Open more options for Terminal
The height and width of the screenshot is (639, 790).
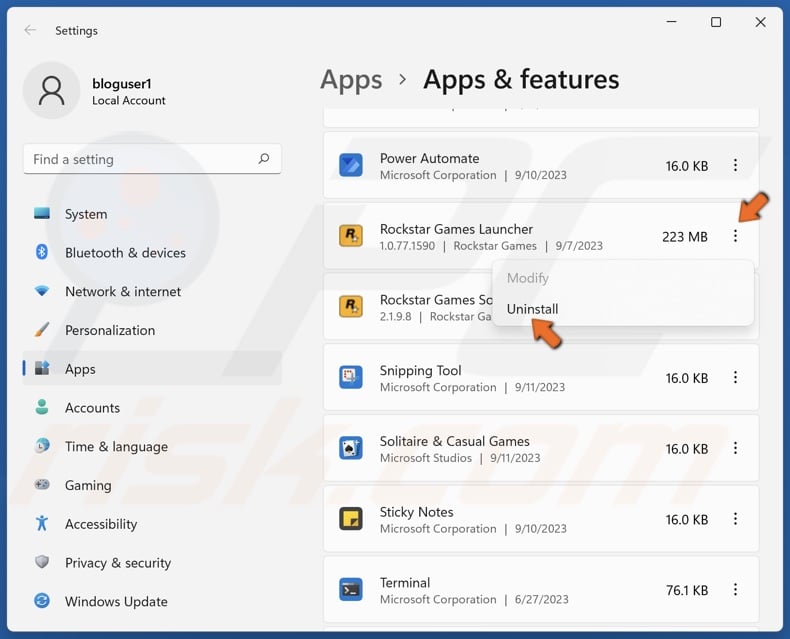pyautogui.click(x=735, y=590)
